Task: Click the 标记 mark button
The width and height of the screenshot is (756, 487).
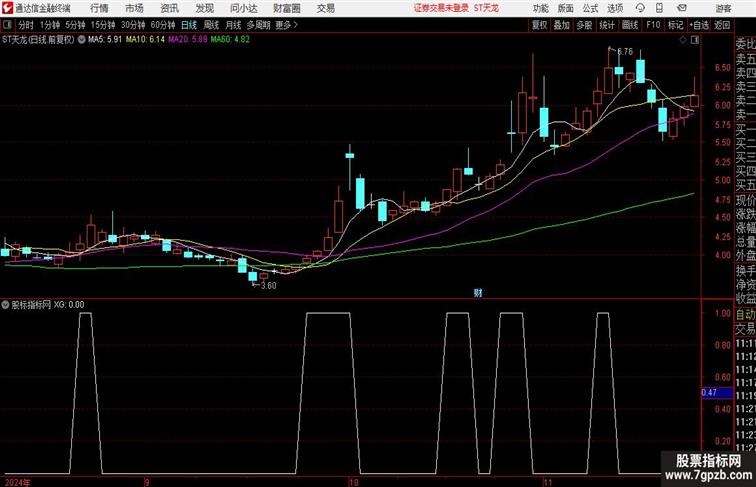Action: [675, 25]
